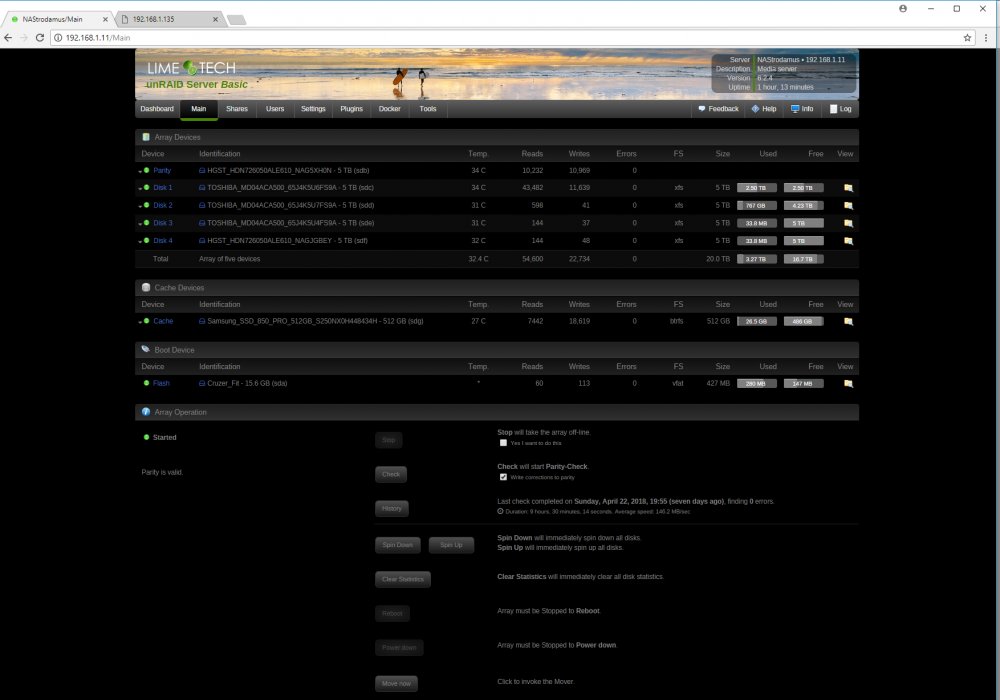Expand the Cache device dropdown arrow
The height and width of the screenshot is (700, 1000).
click(x=140, y=322)
